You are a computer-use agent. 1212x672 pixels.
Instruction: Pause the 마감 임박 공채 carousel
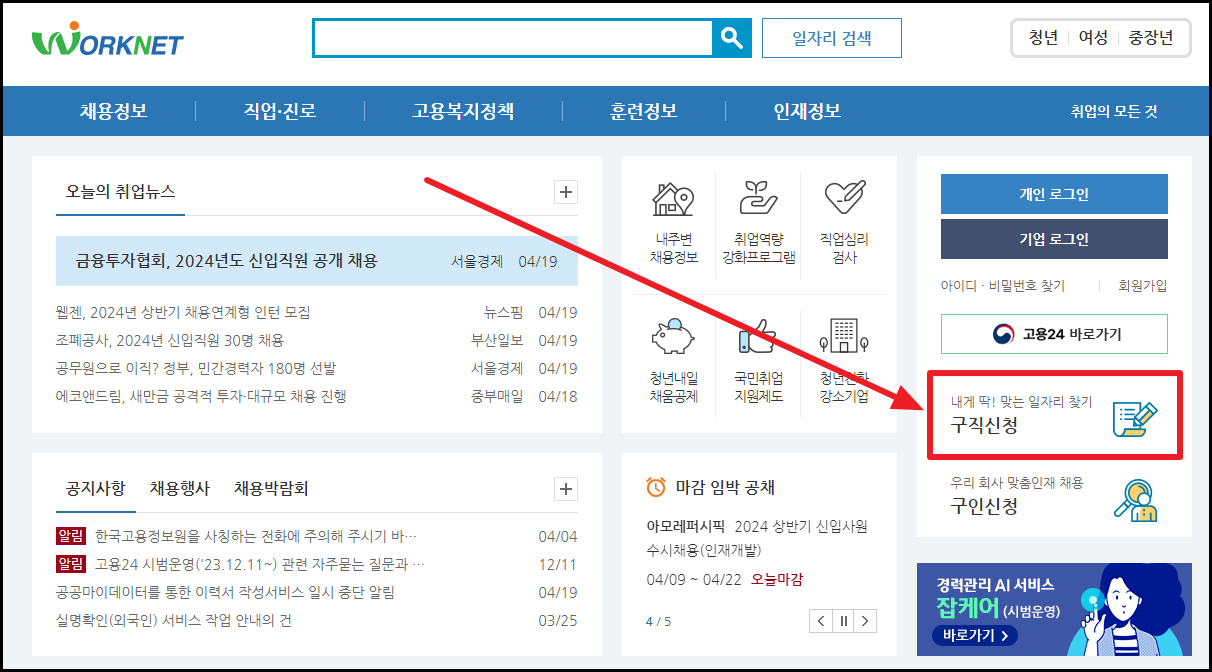click(x=843, y=620)
